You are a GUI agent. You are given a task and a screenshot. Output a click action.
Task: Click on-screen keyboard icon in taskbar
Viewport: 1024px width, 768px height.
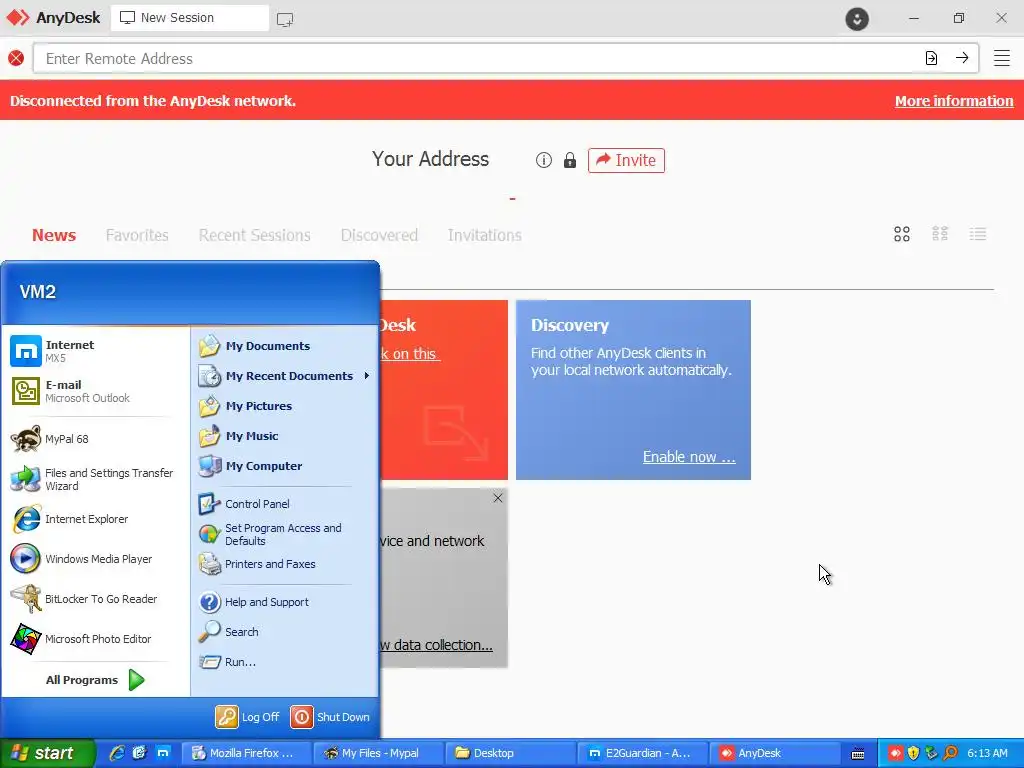858,754
